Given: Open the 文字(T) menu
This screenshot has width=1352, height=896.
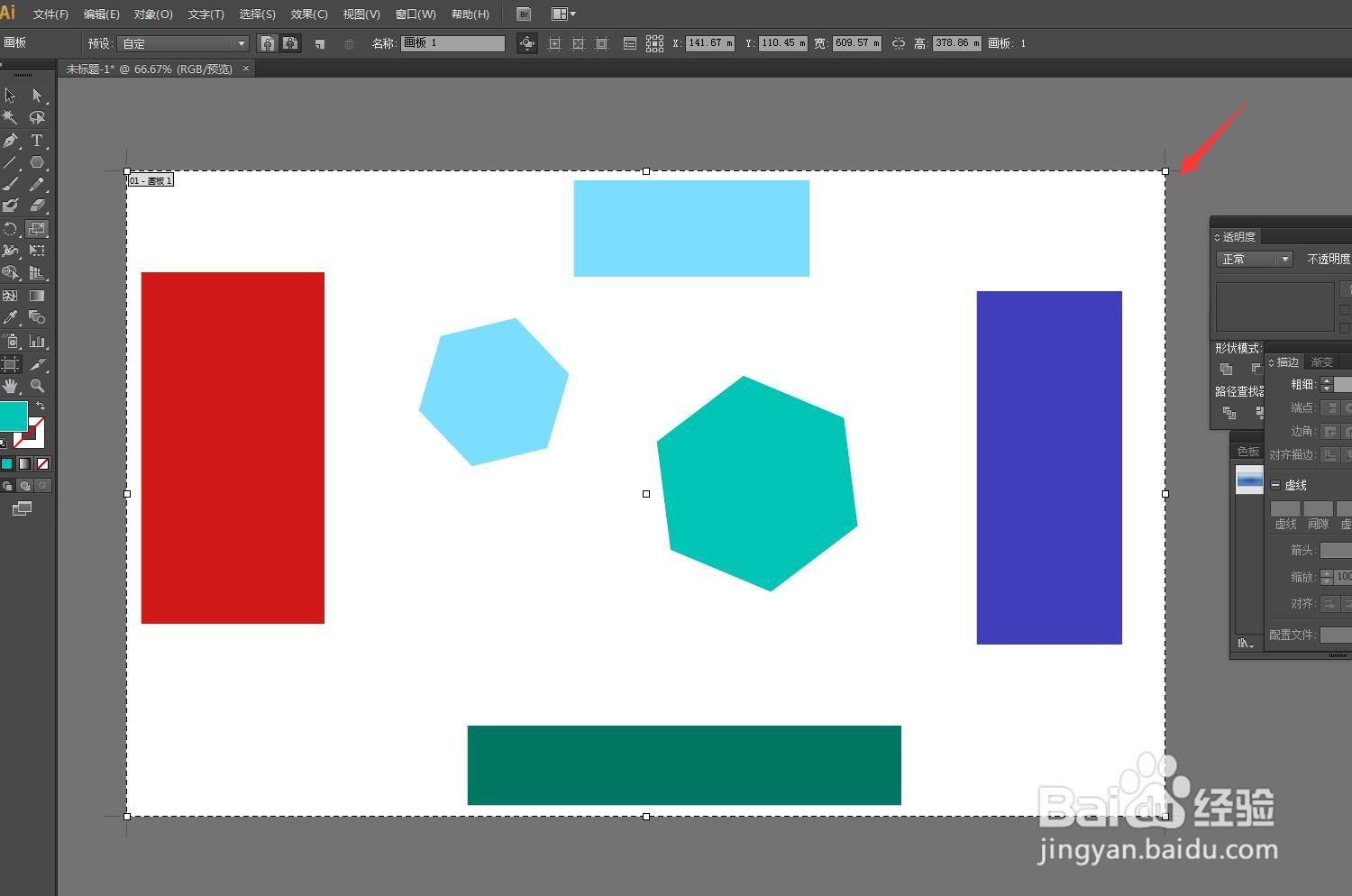Looking at the screenshot, I should (206, 14).
